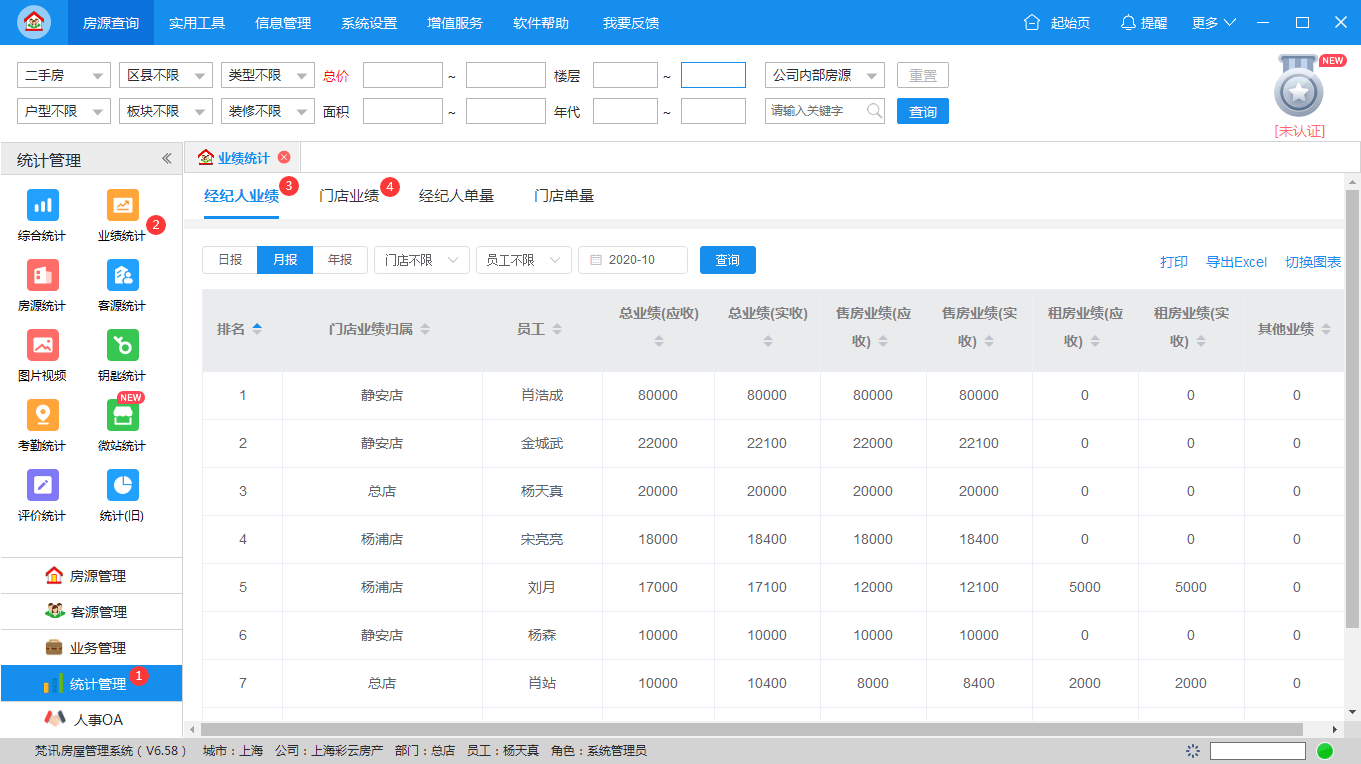Viewport: 1361px width, 764px height.
Task: Open 评价统计 icon
Action: coord(42,485)
